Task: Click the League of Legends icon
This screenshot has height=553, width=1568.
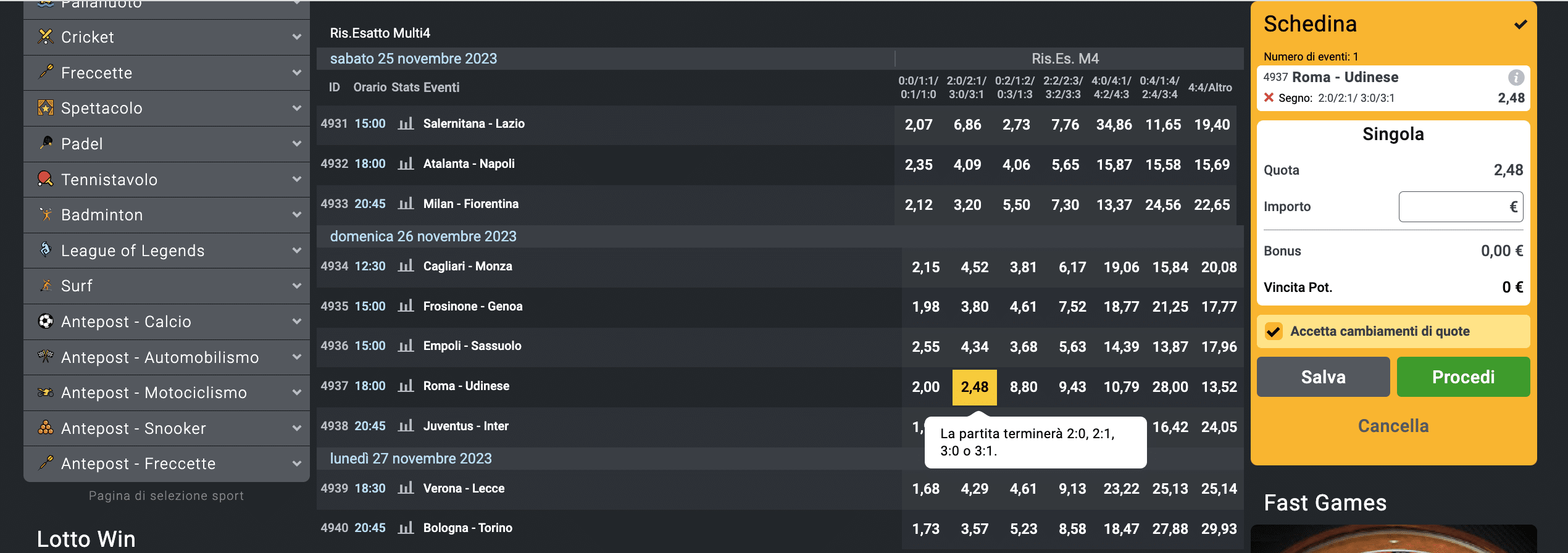Action: point(46,250)
